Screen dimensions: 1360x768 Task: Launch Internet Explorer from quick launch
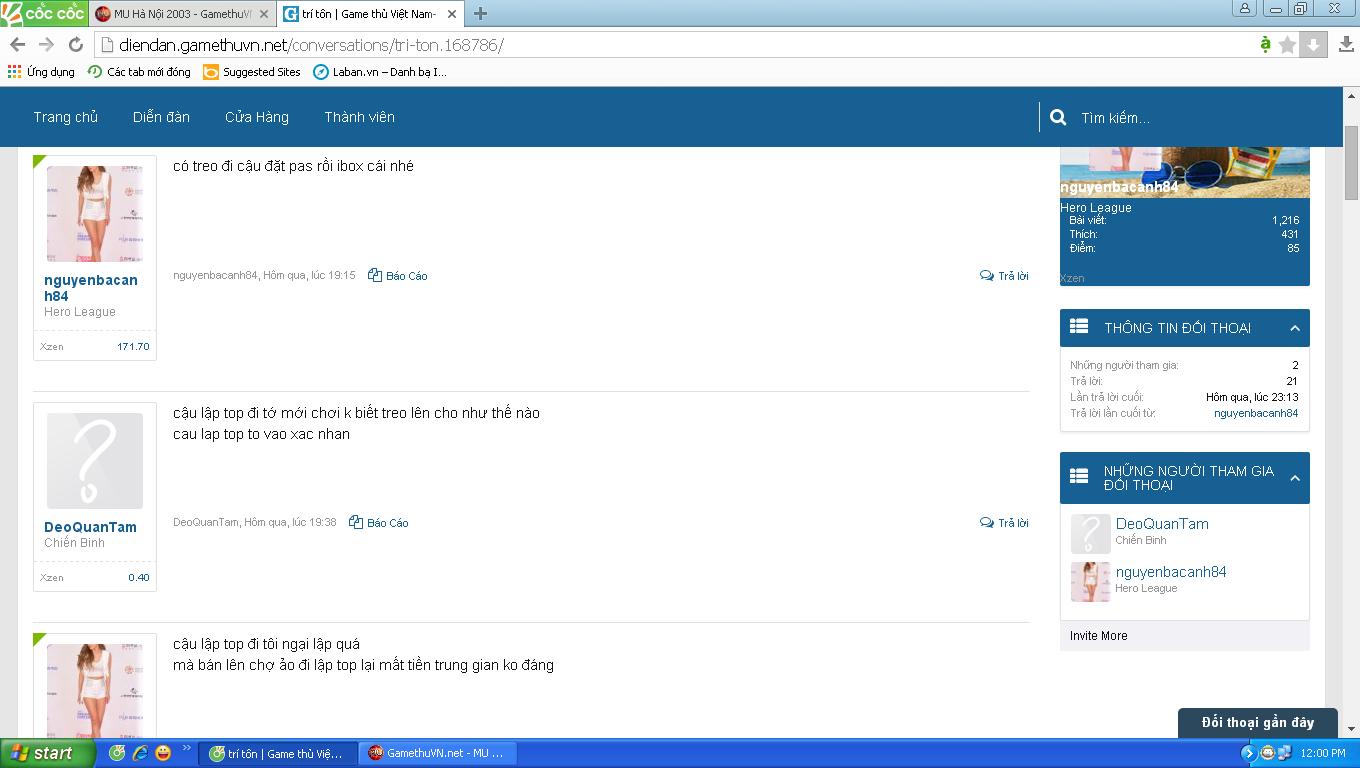click(140, 753)
